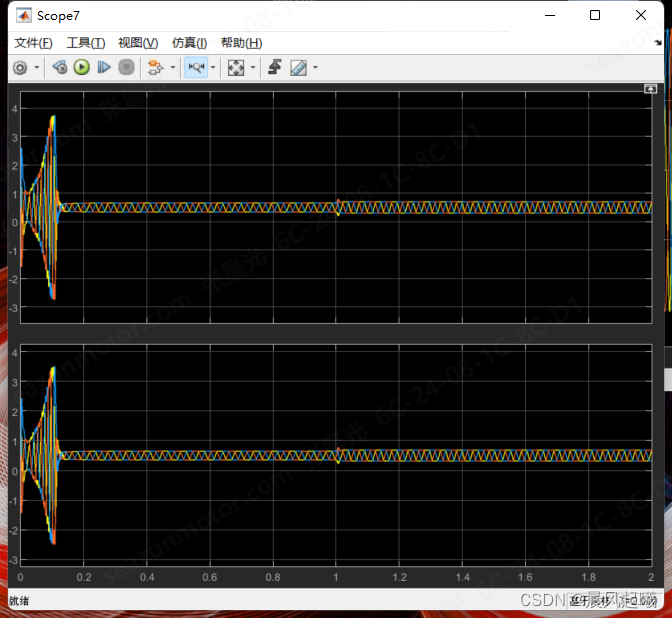
Task: Open the 工具(T) menu
Action: 86,43
